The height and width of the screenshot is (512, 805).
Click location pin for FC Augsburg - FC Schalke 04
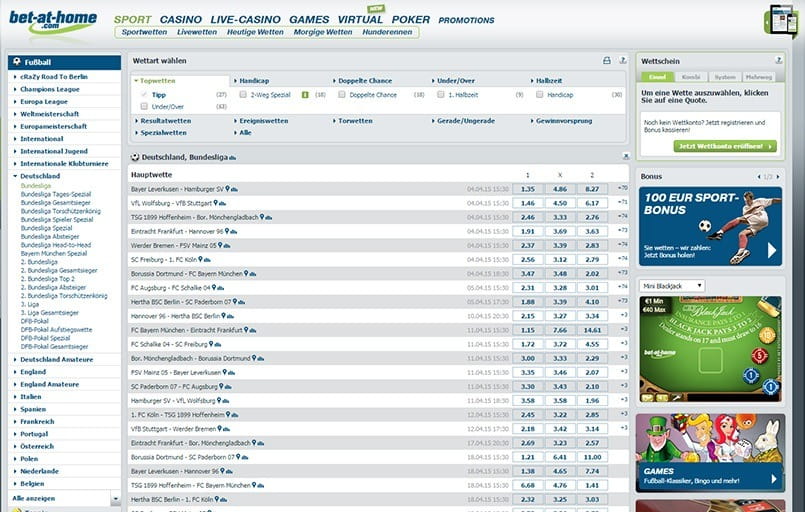click(x=214, y=288)
